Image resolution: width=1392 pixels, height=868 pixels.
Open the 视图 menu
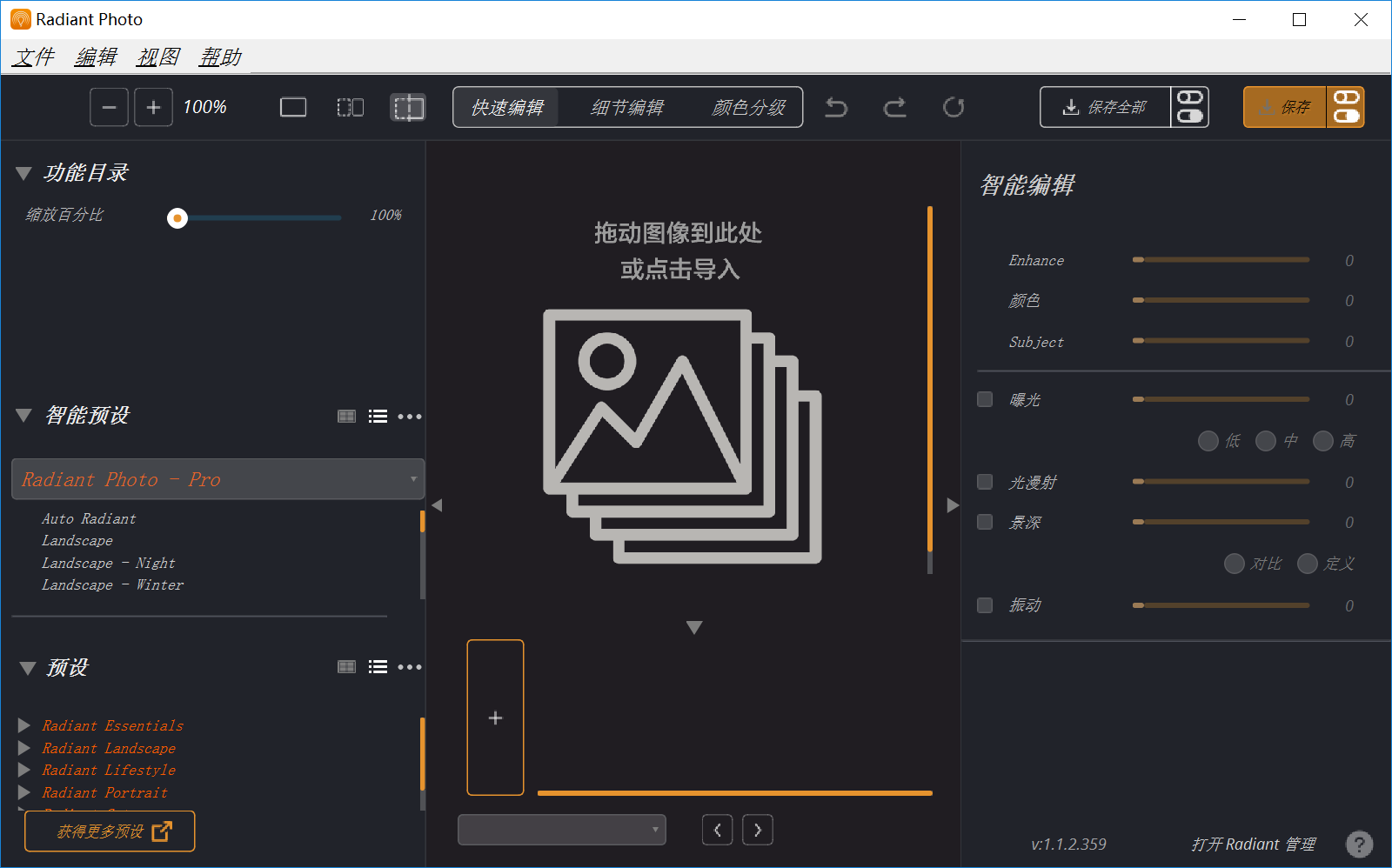[x=158, y=57]
